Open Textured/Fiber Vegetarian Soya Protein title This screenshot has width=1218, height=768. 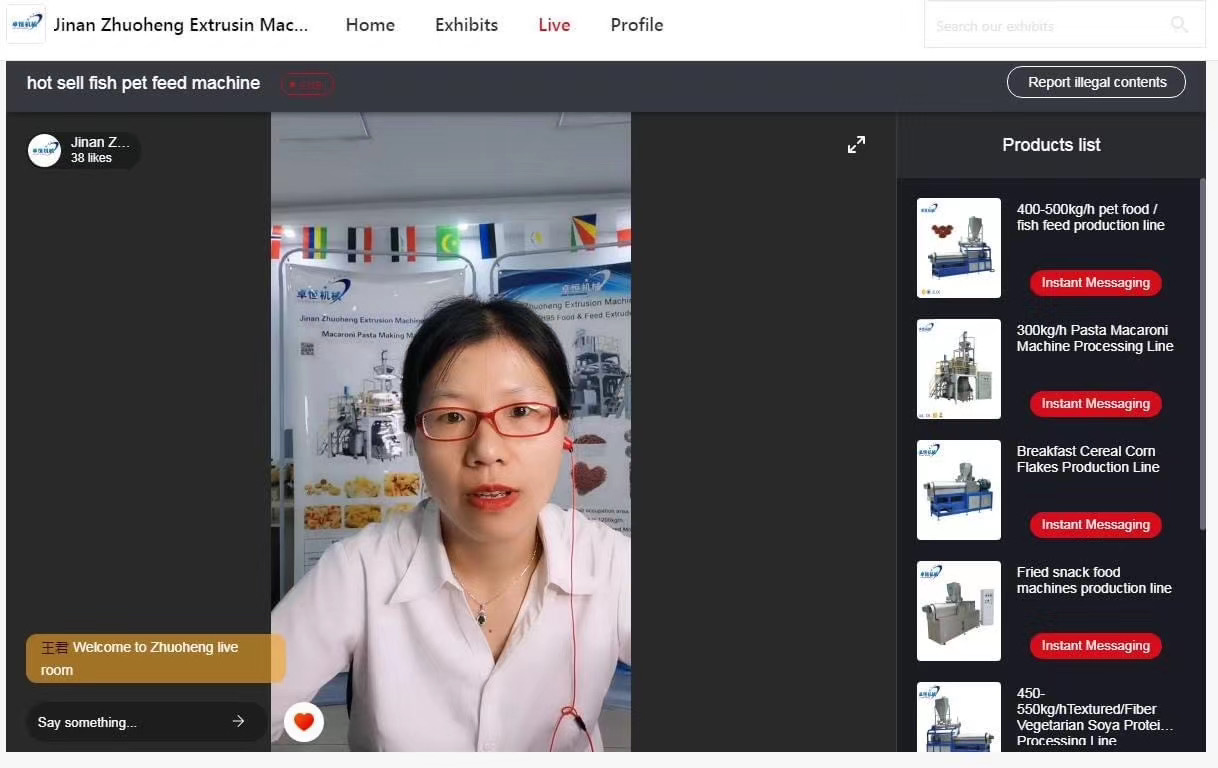[1095, 717]
